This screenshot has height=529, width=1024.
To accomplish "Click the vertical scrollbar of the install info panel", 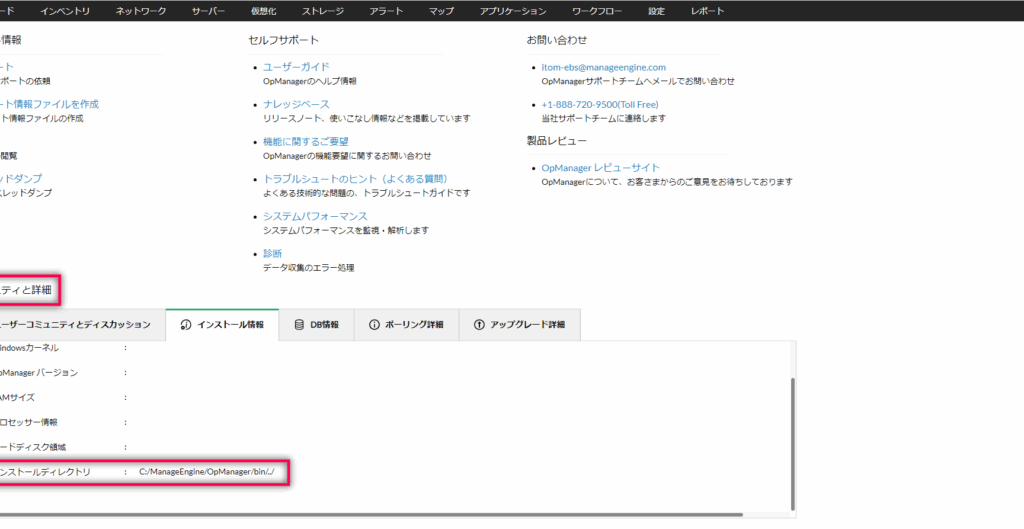I will point(793,440).
